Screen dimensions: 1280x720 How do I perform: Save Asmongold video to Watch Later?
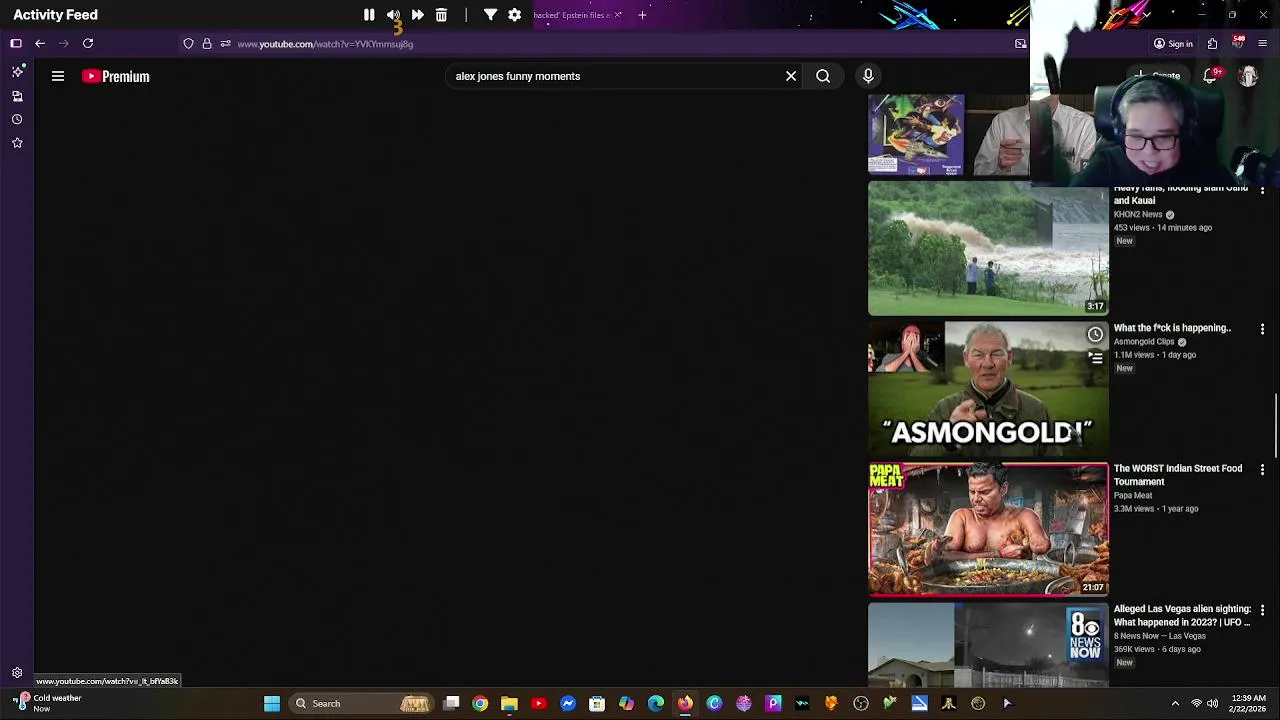[1095, 335]
